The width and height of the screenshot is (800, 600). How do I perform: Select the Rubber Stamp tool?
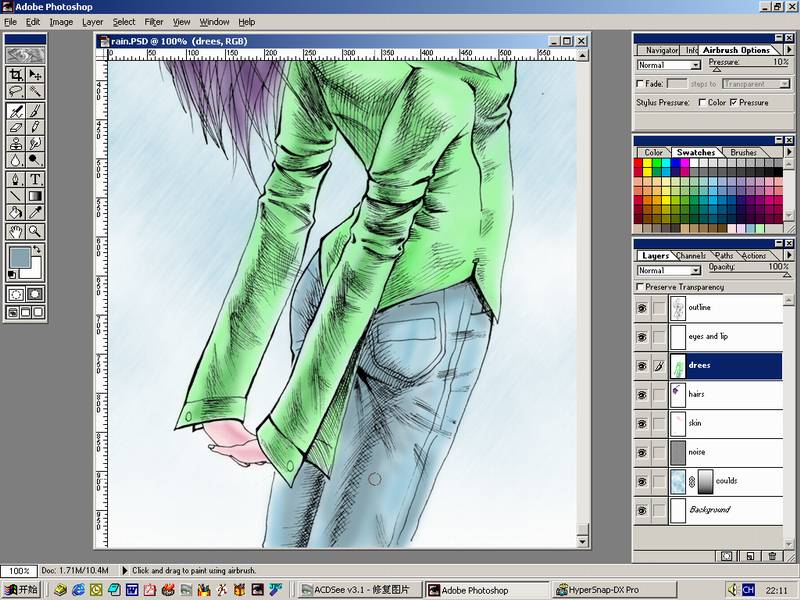(x=16, y=144)
